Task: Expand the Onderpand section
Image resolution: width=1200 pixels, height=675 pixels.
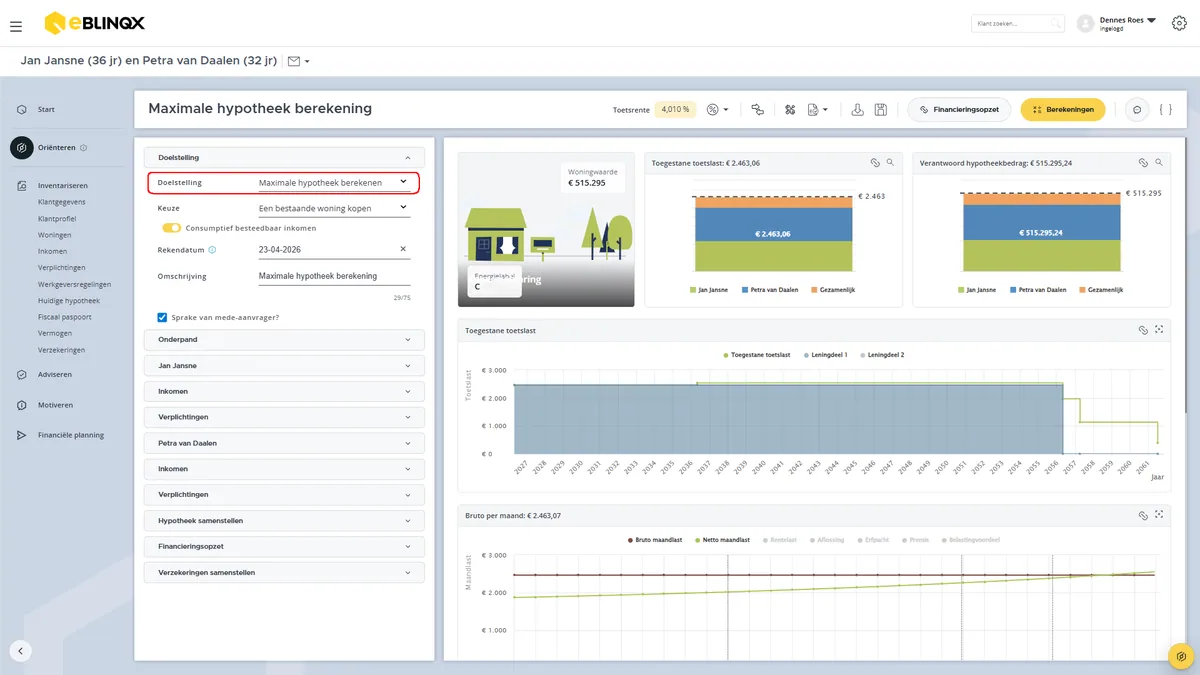Action: tap(285, 340)
